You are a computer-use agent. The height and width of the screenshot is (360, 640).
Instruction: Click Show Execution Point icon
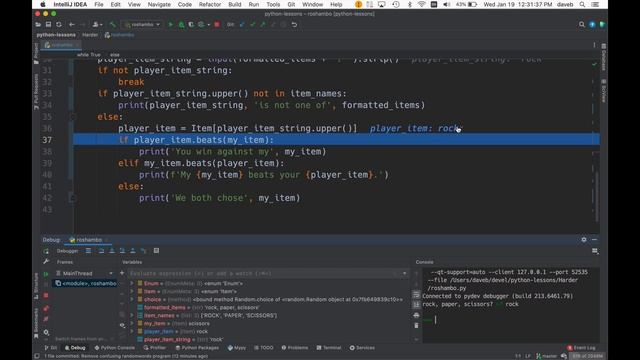pos(89,251)
